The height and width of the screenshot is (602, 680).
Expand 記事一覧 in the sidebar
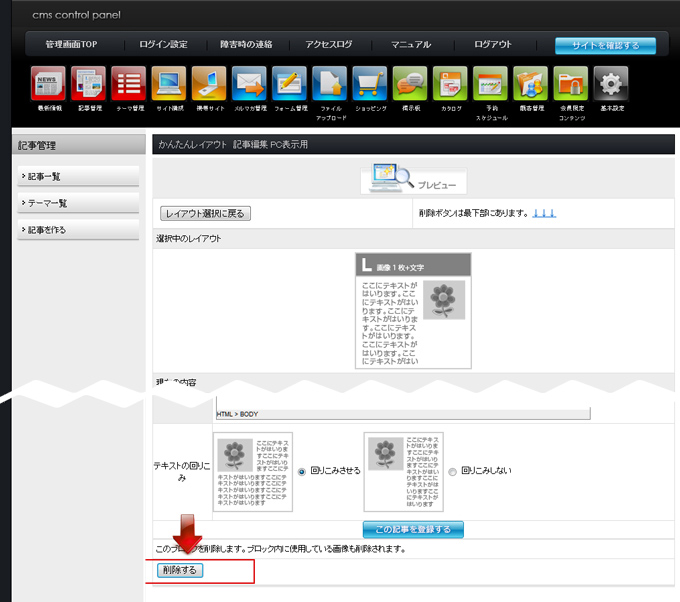pyautogui.click(x=78, y=176)
